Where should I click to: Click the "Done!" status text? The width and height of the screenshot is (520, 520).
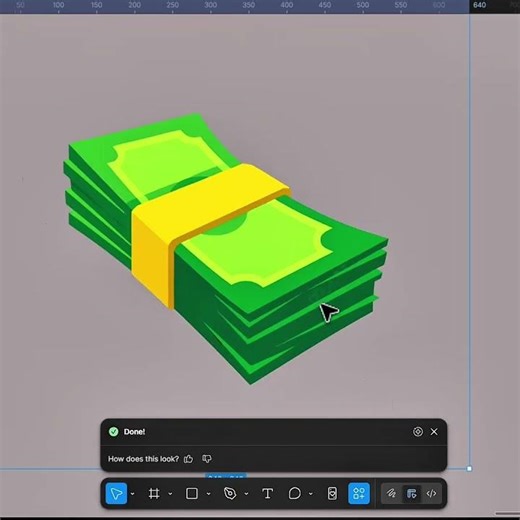click(x=134, y=432)
